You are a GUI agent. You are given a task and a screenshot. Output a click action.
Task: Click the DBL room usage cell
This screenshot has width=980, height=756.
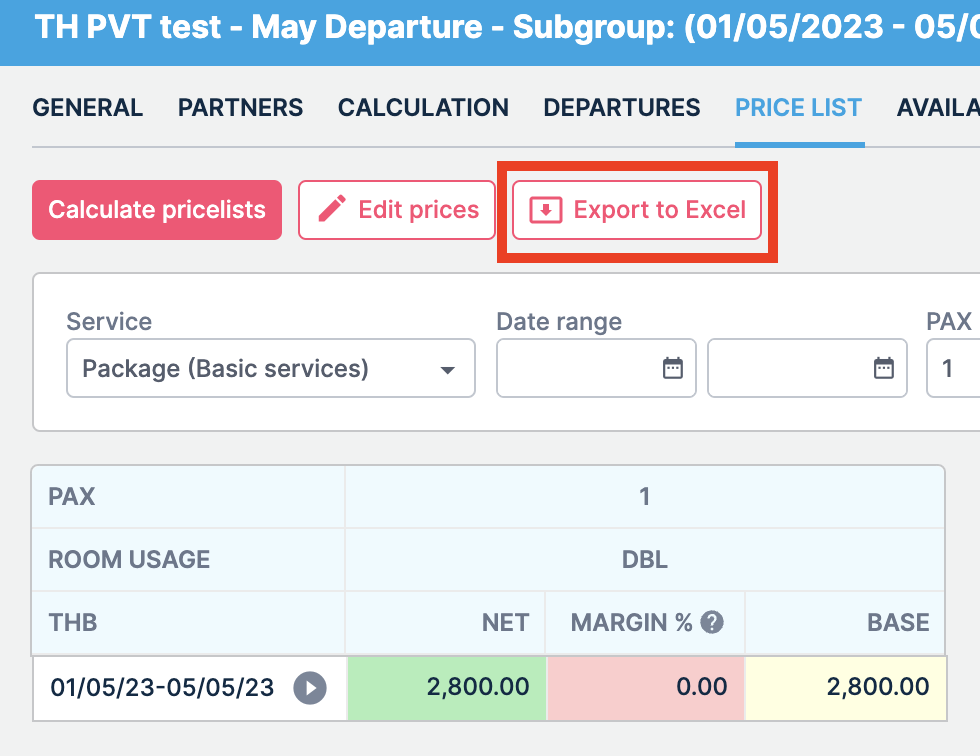click(644, 560)
